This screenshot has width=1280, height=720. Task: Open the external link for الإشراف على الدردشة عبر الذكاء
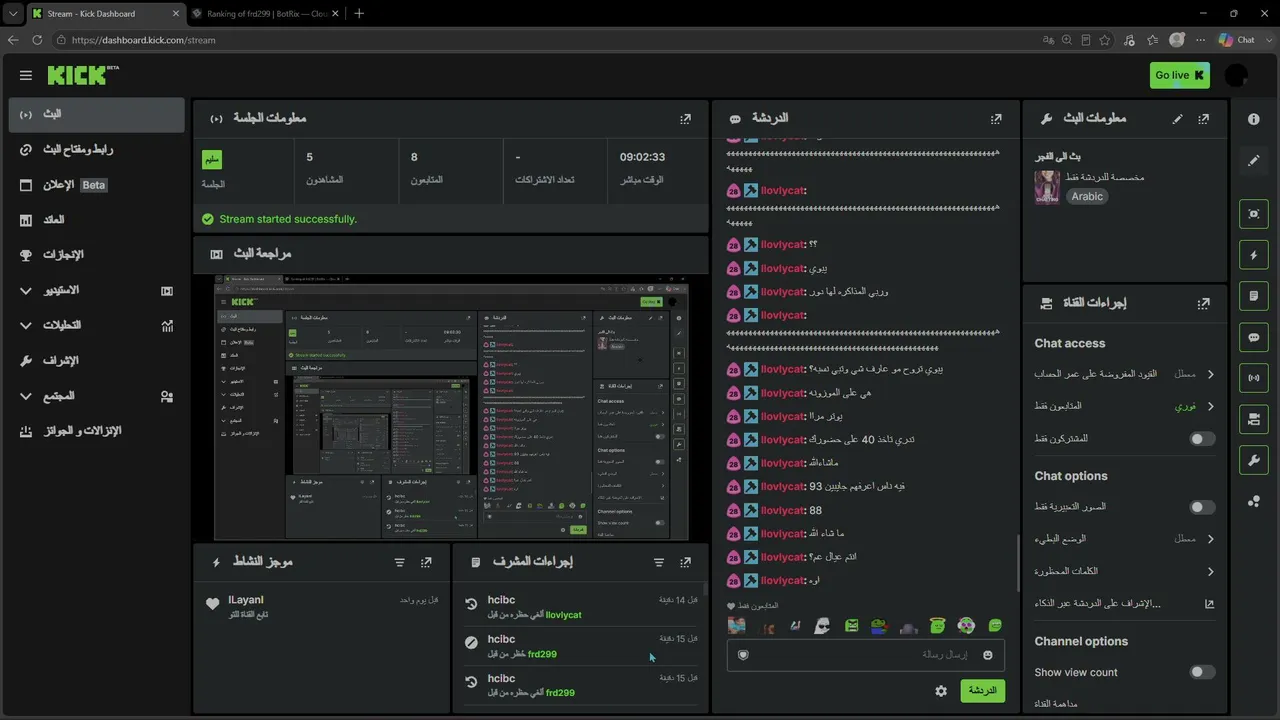pos(1209,604)
